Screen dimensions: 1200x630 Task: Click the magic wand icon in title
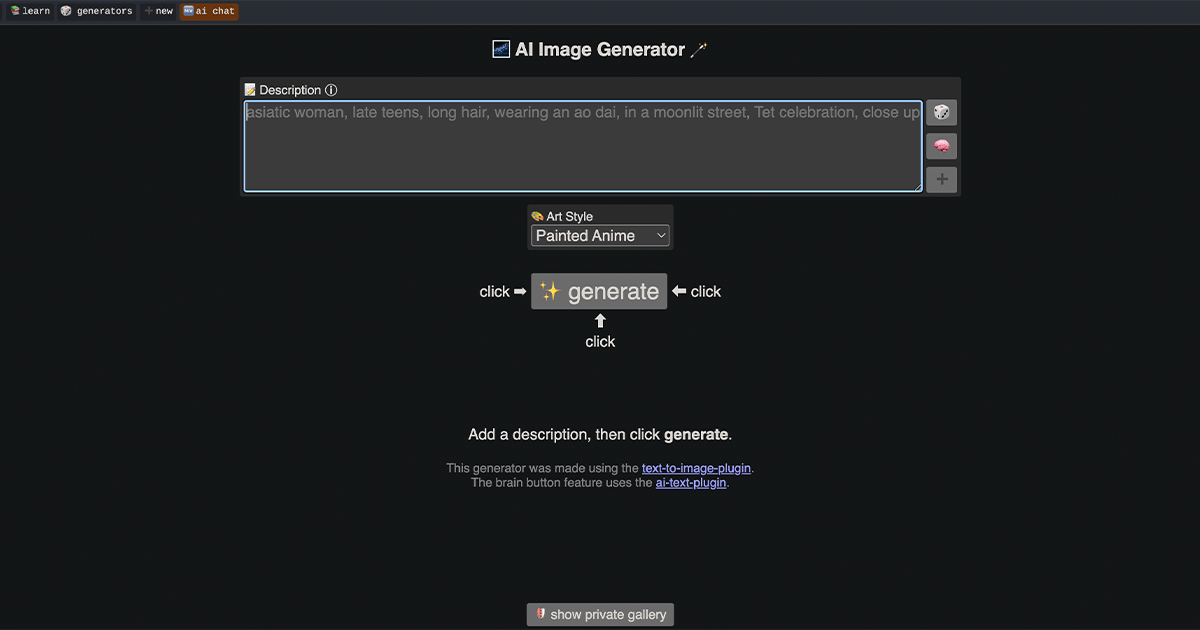pyautogui.click(x=699, y=50)
